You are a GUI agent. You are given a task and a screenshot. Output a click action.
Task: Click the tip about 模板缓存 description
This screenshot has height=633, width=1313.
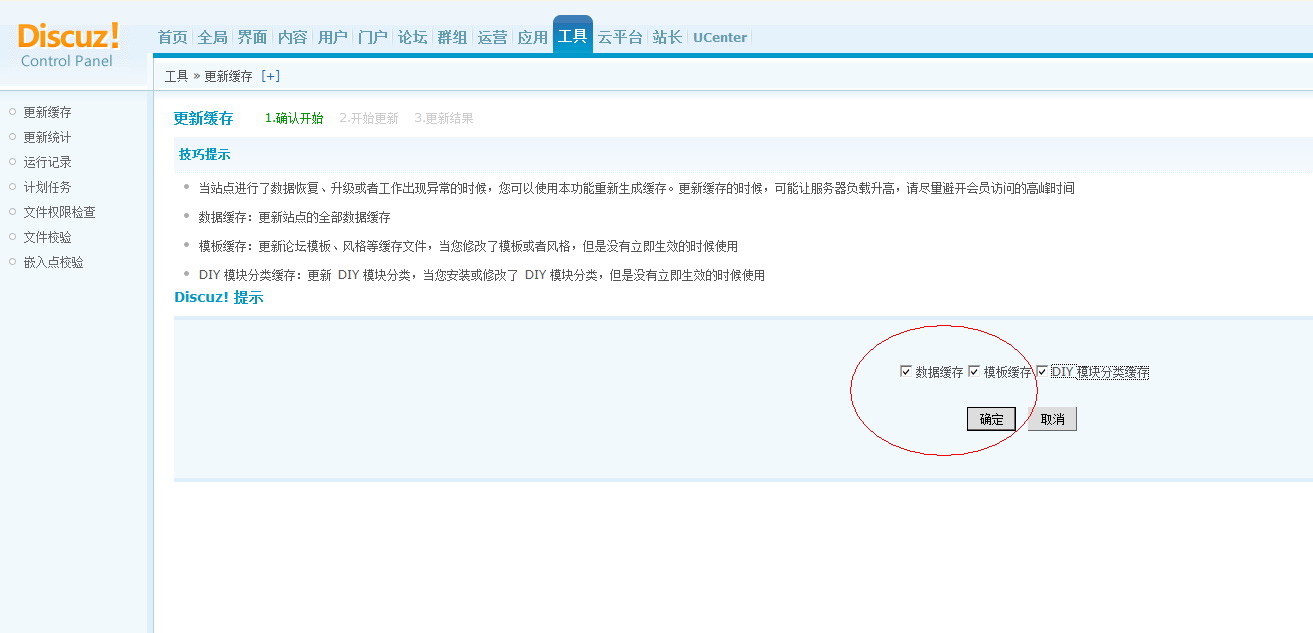[x=468, y=246]
